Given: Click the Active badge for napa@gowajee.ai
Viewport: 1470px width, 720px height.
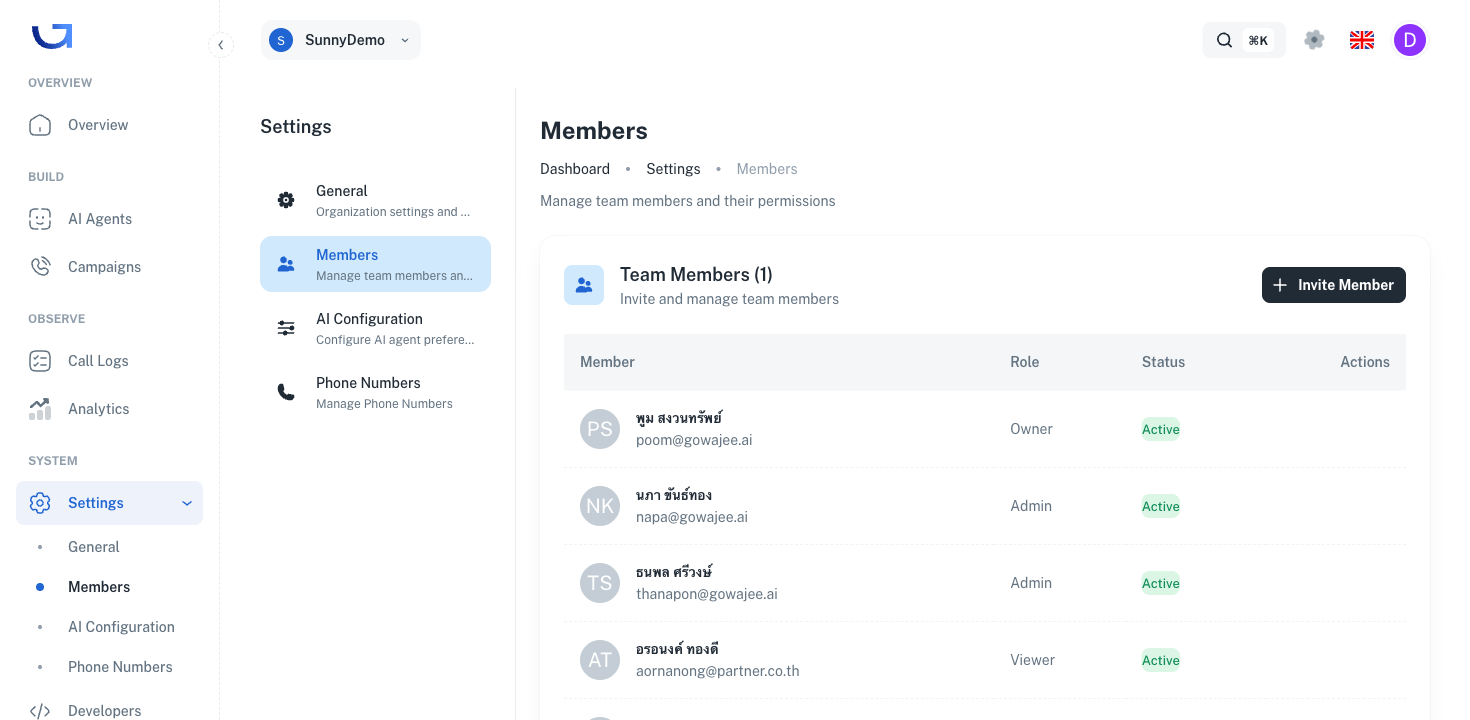Looking at the screenshot, I should pos(1161,506).
